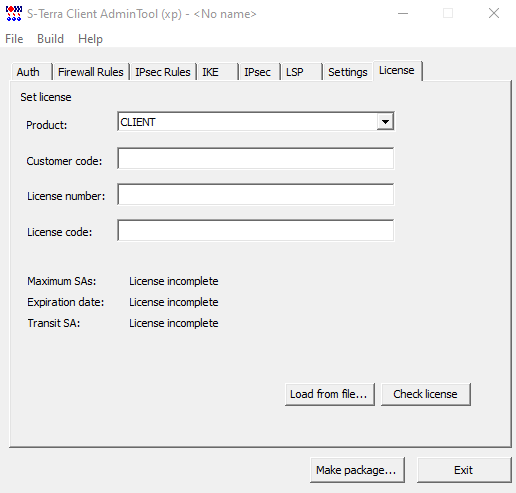This screenshot has width=516, height=493.
Task: Open the File menu
Action: [x=14, y=39]
